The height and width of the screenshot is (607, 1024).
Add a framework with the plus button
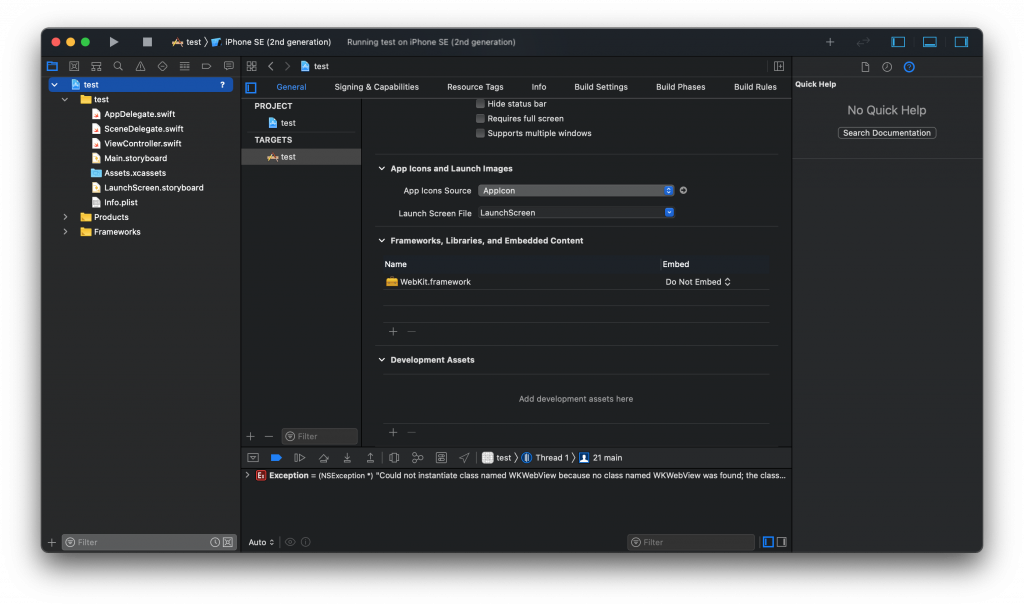coord(393,332)
